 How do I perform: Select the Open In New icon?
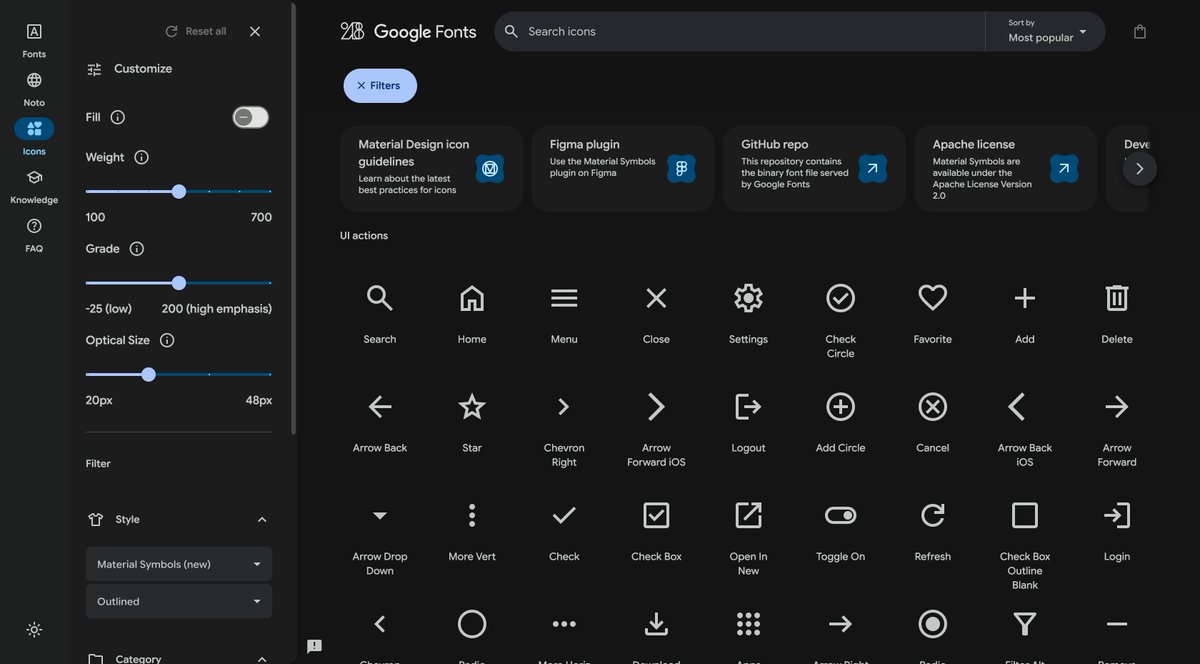[748, 516]
